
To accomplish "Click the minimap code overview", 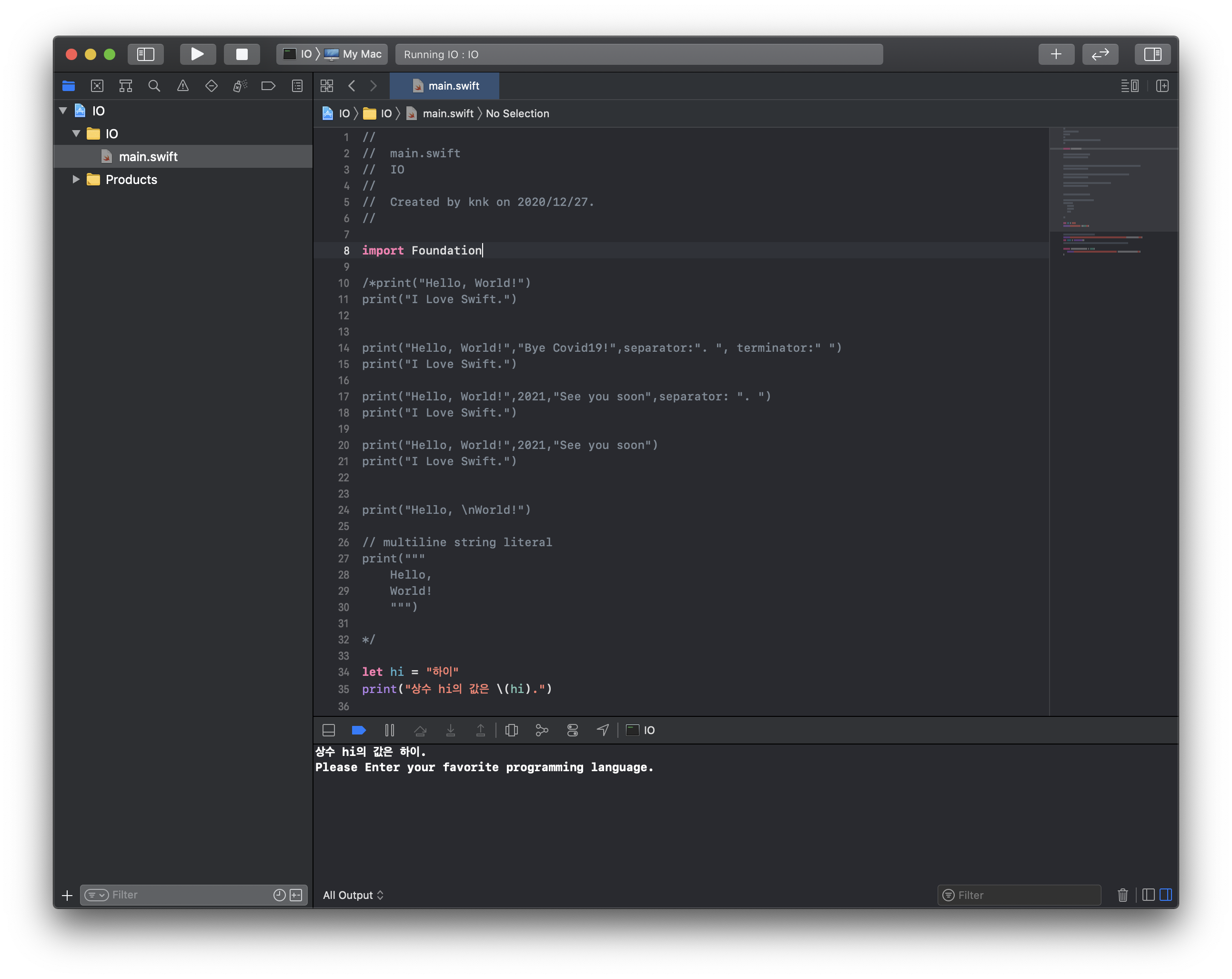I will pos(1114,420).
